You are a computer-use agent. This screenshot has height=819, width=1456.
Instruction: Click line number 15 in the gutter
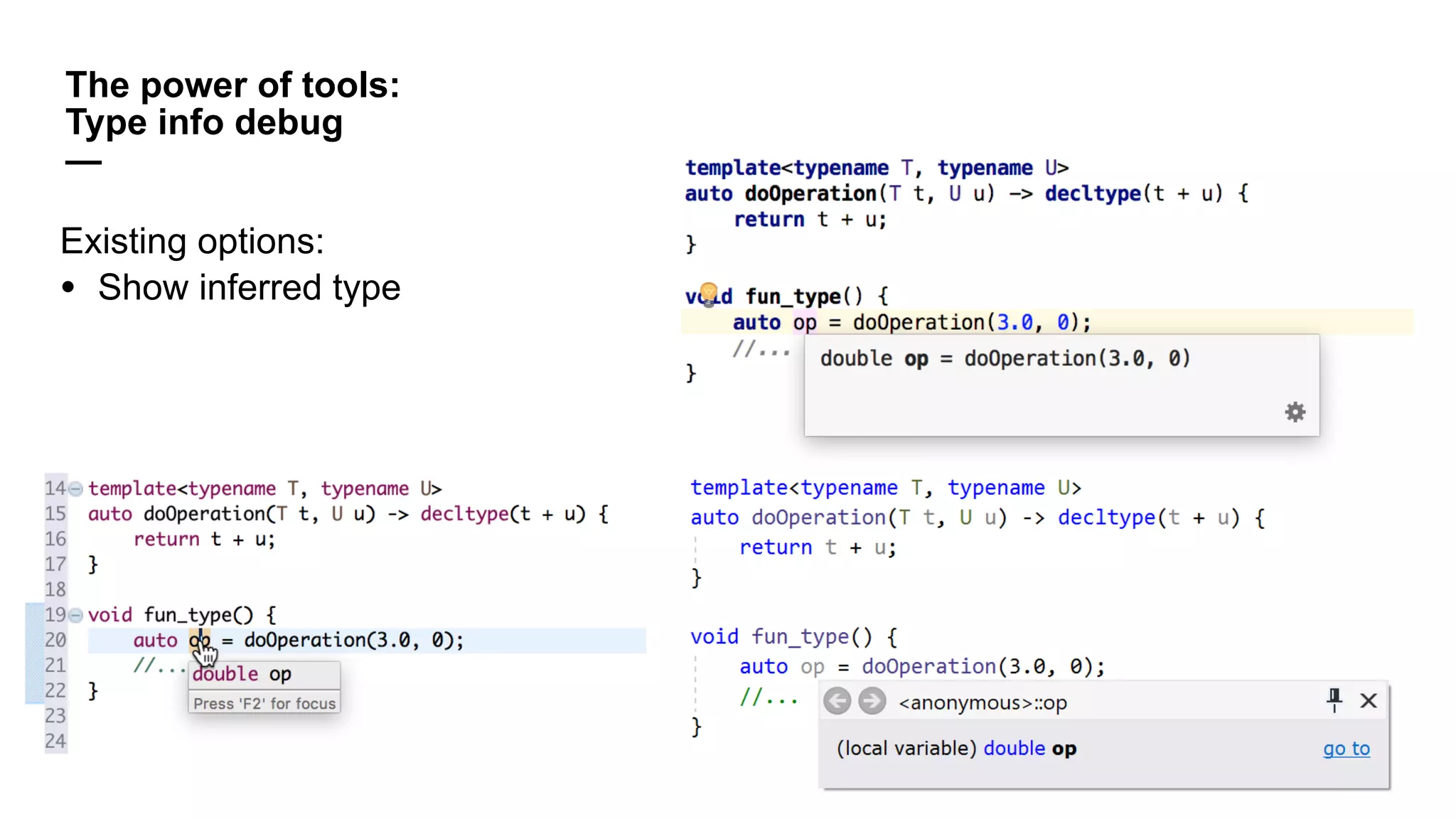pos(55,513)
